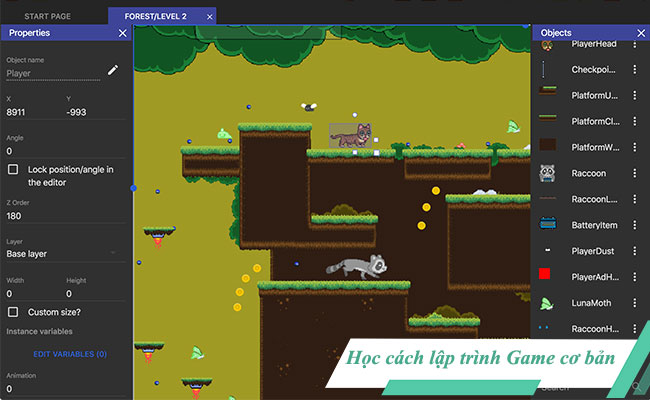Open the three-dot menu for RaccoonL...
The width and height of the screenshot is (650, 400).
coord(634,199)
